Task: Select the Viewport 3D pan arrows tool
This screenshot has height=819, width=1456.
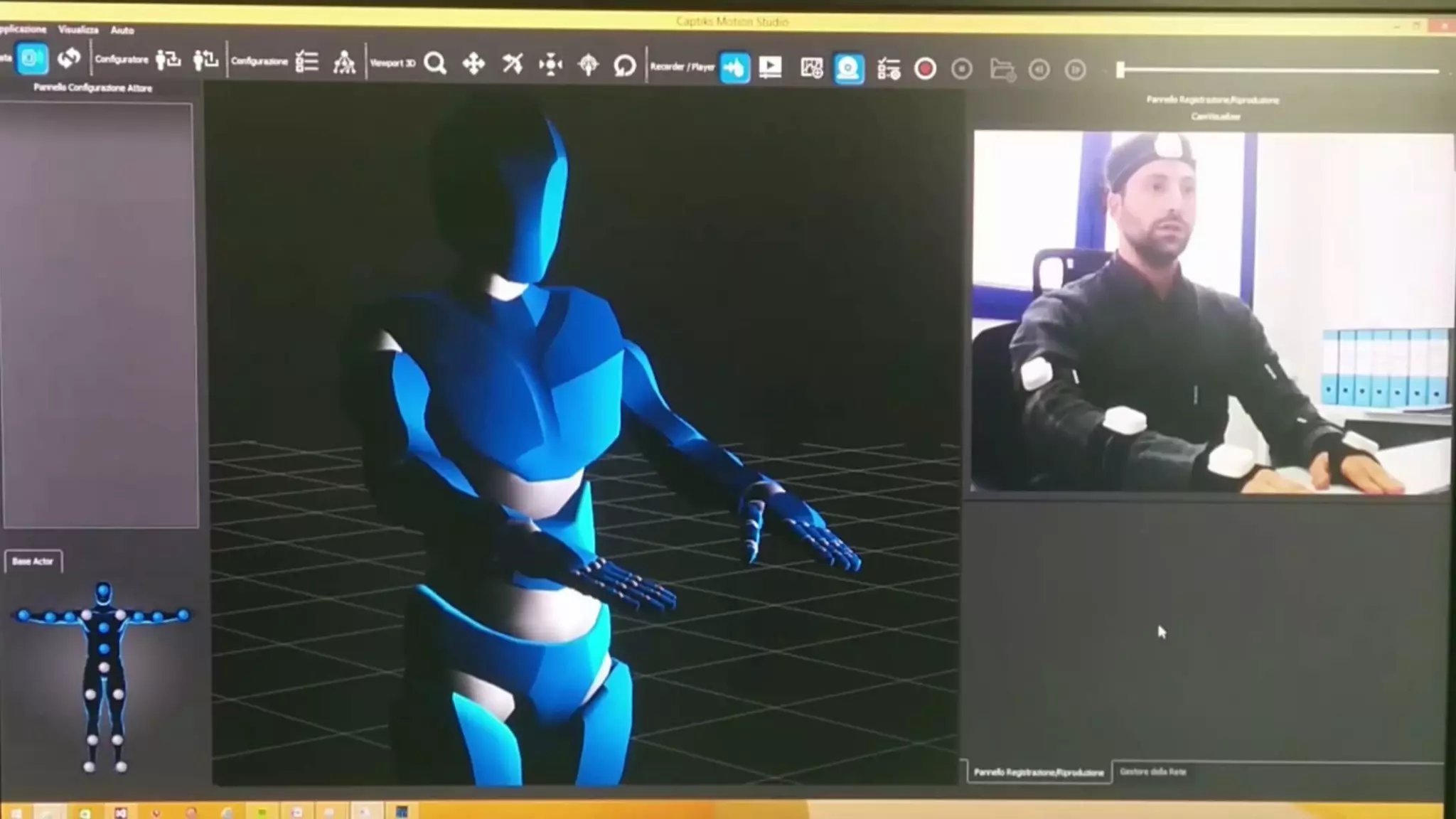Action: [x=473, y=65]
